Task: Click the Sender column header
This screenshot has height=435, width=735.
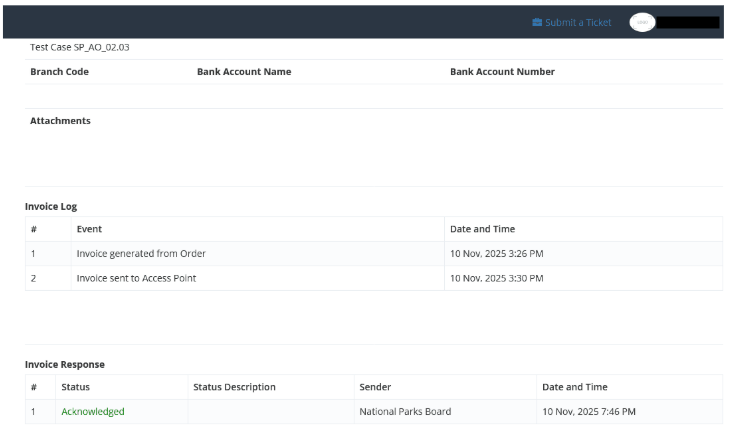Action: click(375, 387)
